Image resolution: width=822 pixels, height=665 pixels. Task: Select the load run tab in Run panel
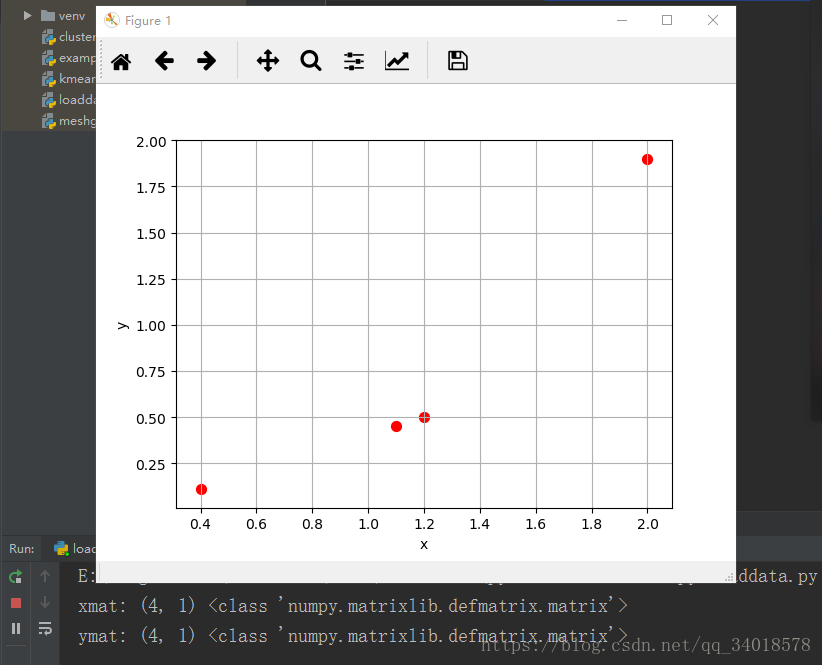pyautogui.click(x=74, y=548)
